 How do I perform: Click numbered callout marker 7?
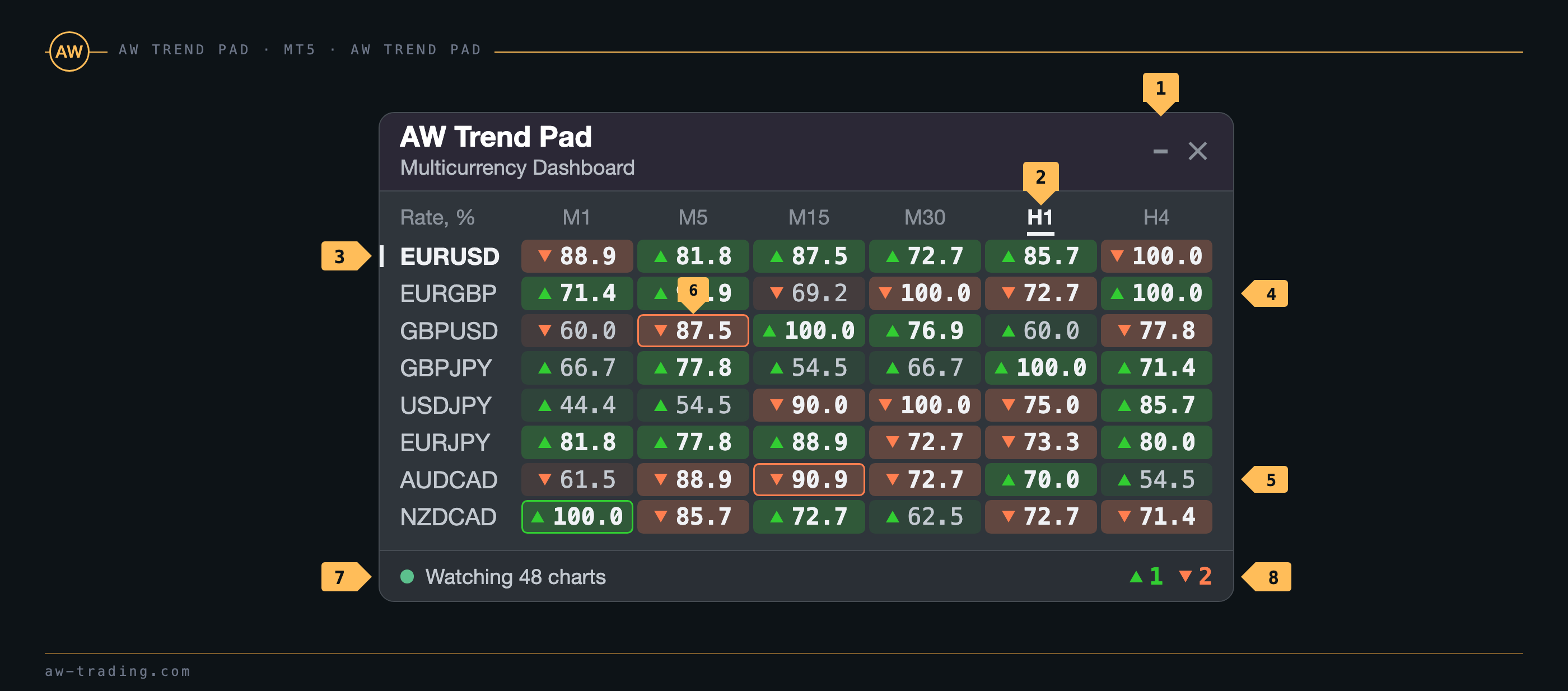tap(344, 577)
